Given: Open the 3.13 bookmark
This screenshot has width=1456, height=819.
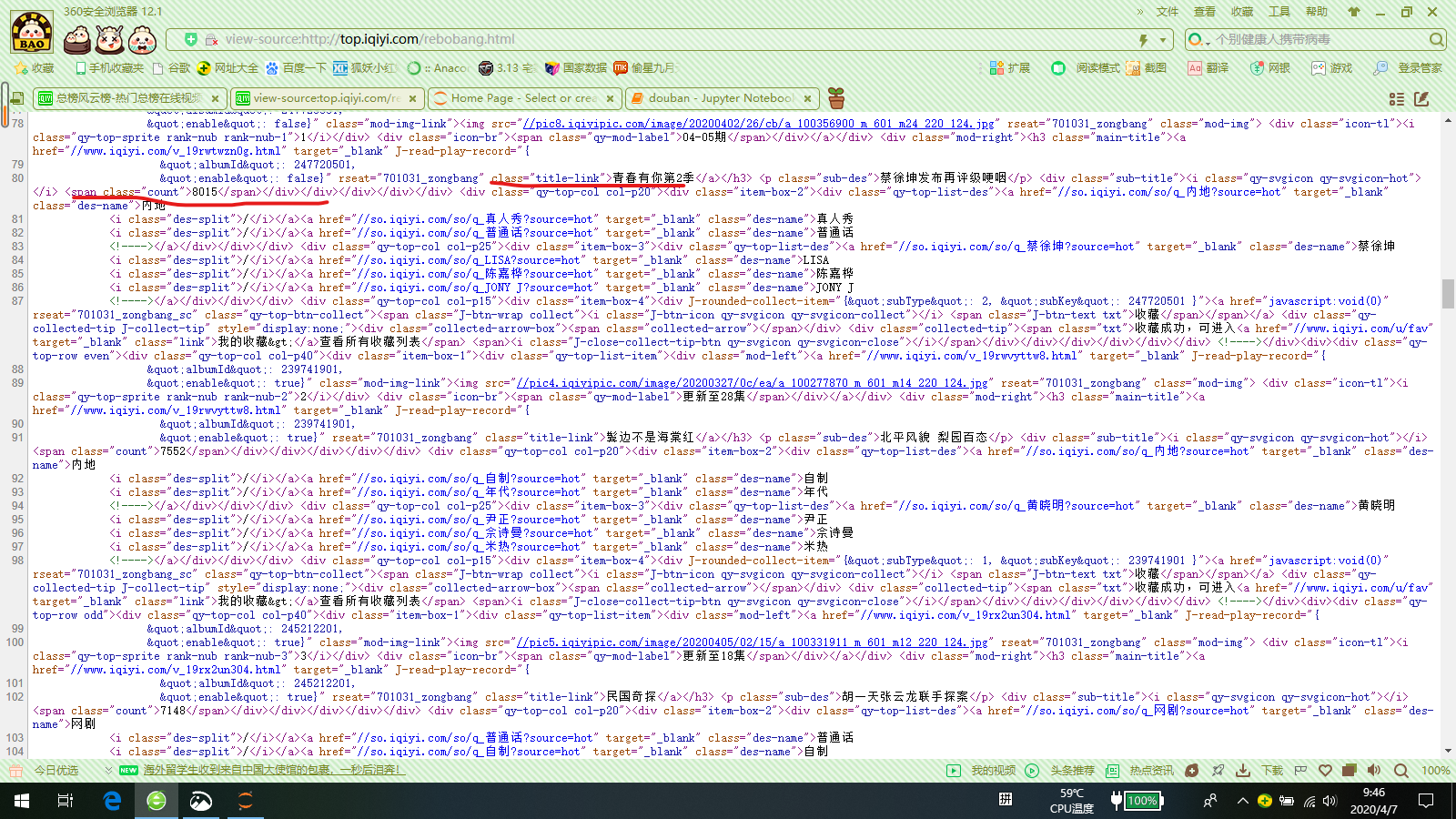Looking at the screenshot, I should (506, 68).
